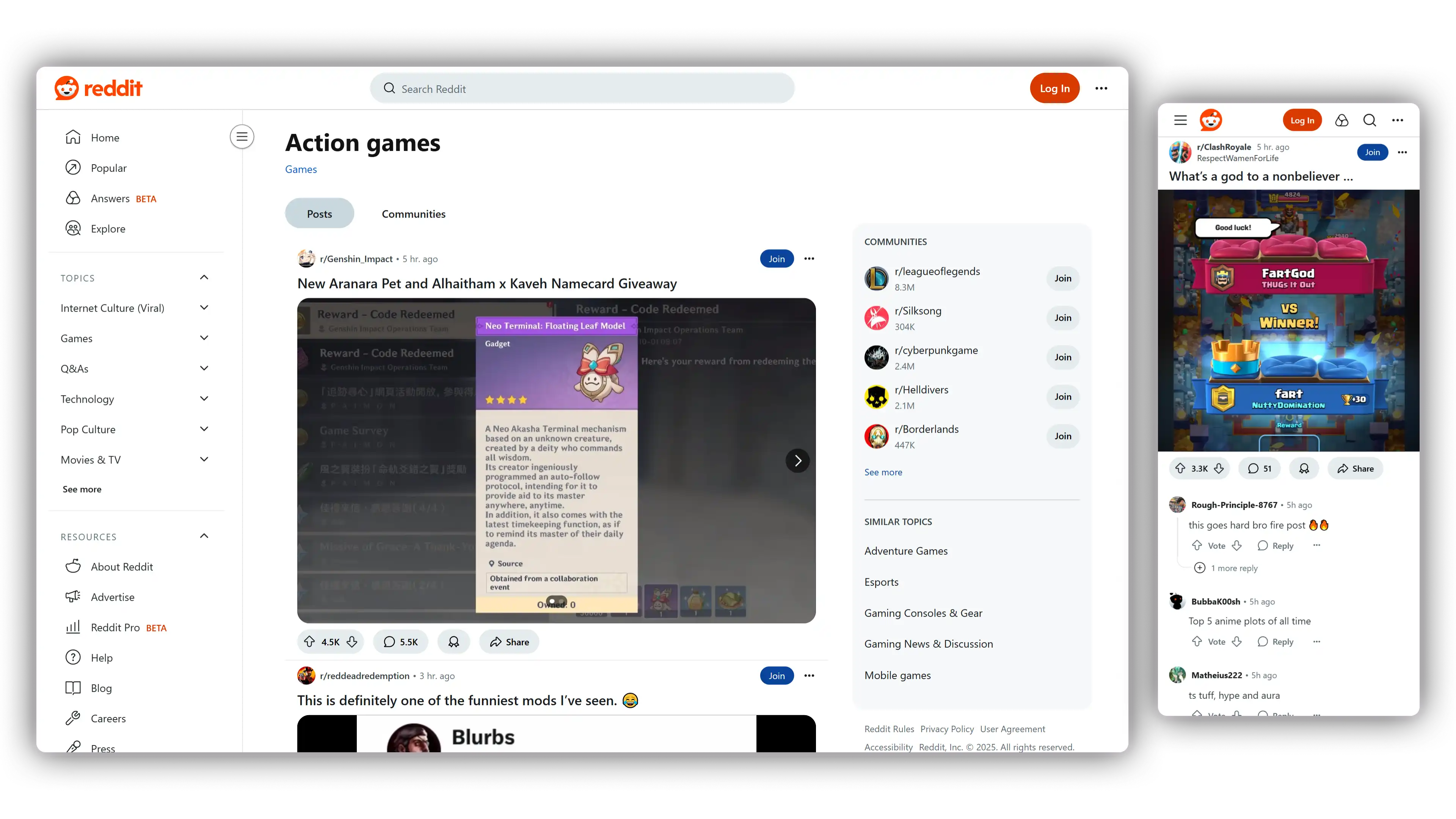
Task: Open the Adventure Games similar topic
Action: click(905, 551)
